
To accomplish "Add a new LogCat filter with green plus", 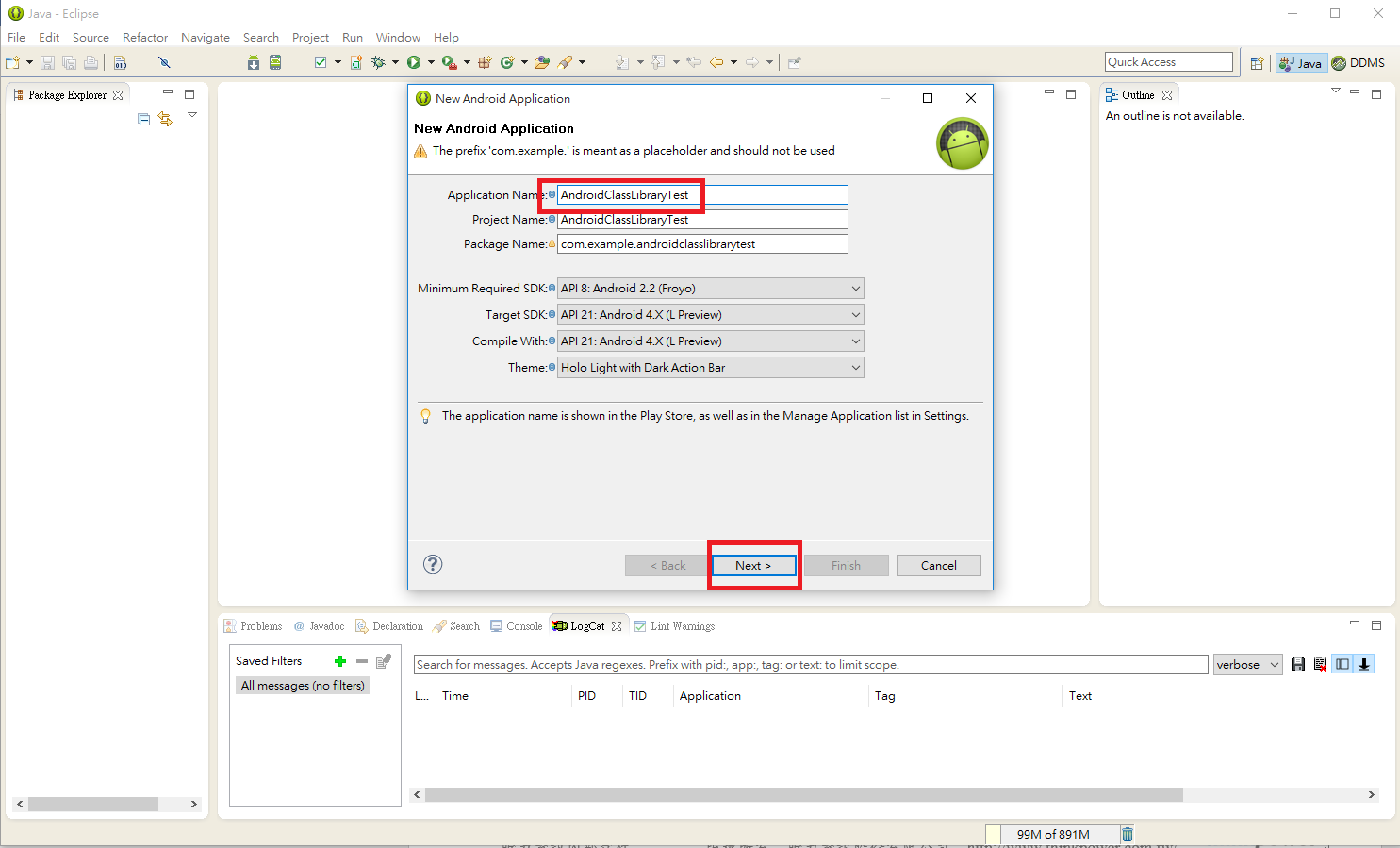I will click(x=340, y=661).
